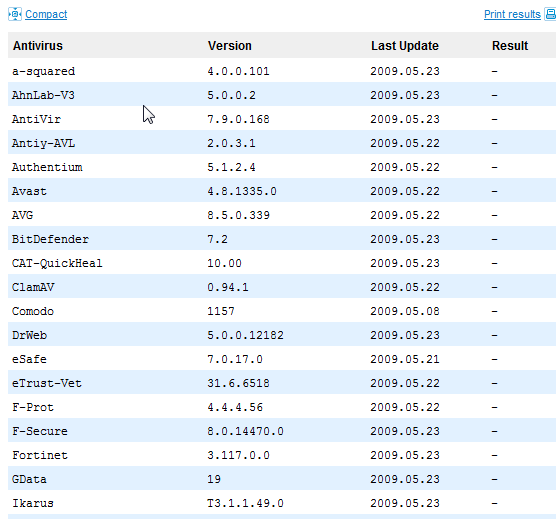Viewport: 556px width, 519px height.
Task: Click AVG's last update date
Action: [405, 215]
